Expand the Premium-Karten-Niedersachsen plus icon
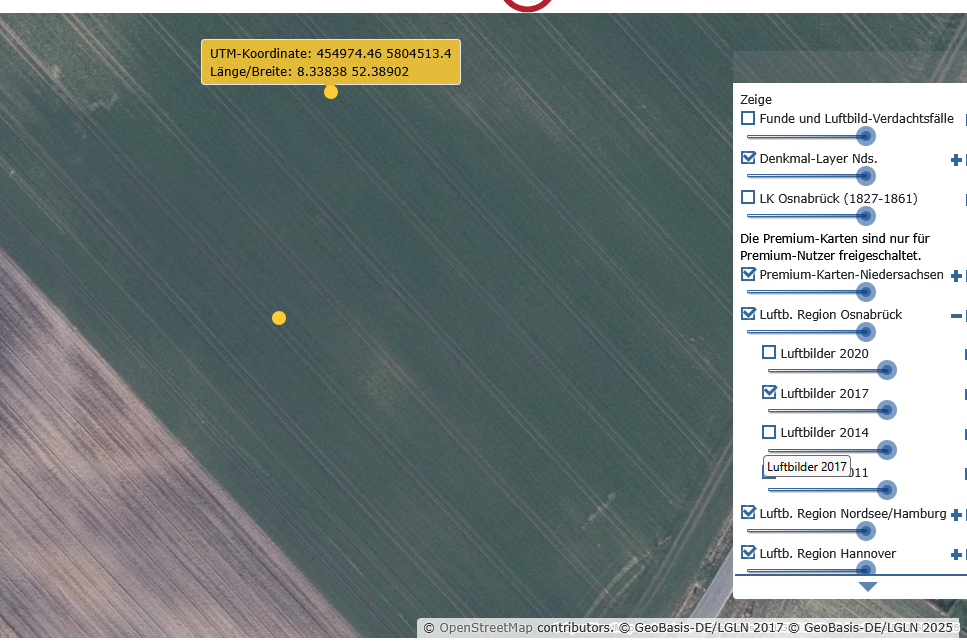Image resolution: width=967 pixels, height=641 pixels. [x=956, y=276]
